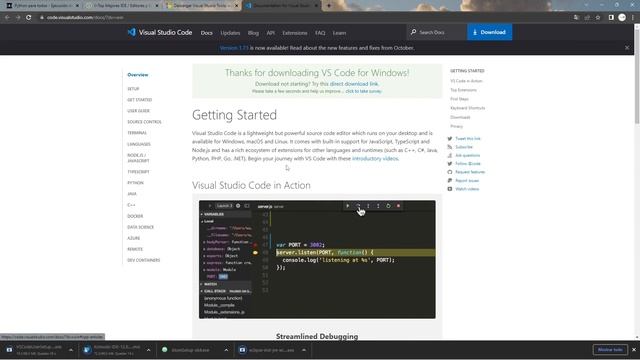This screenshot has height=360, width=640.
Task: Select Overview in the docs sidebar
Action: (138, 75)
